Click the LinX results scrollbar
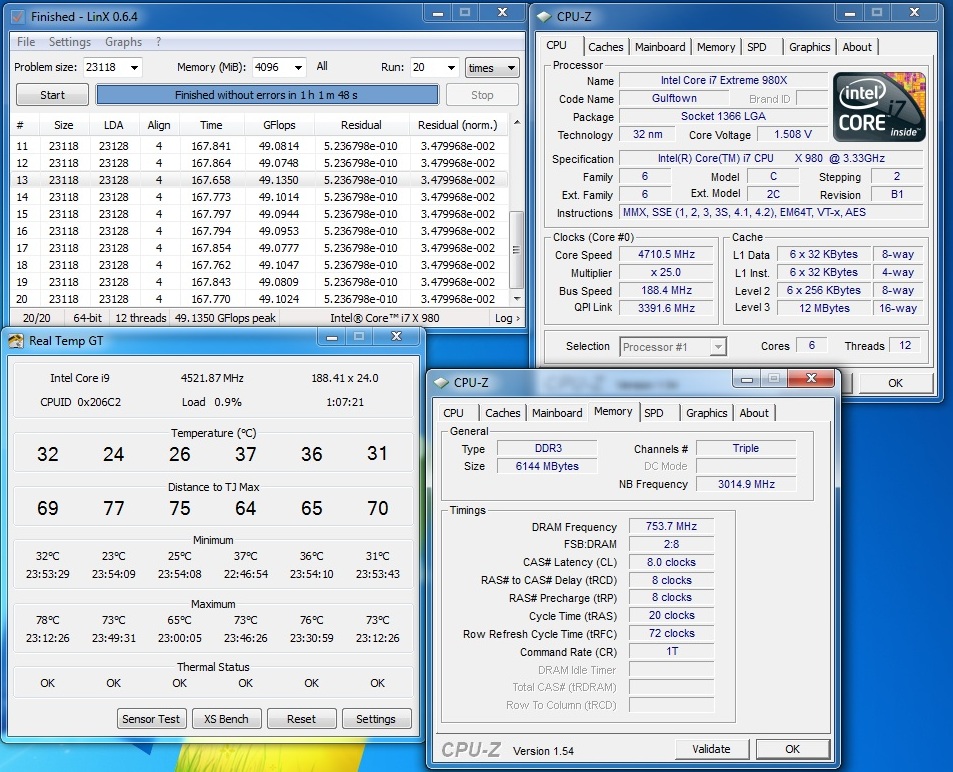The height and width of the screenshot is (772, 953). coord(516,250)
